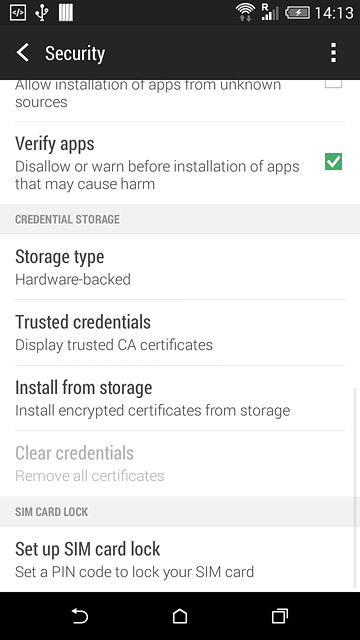Open Storage type setting

180,267
